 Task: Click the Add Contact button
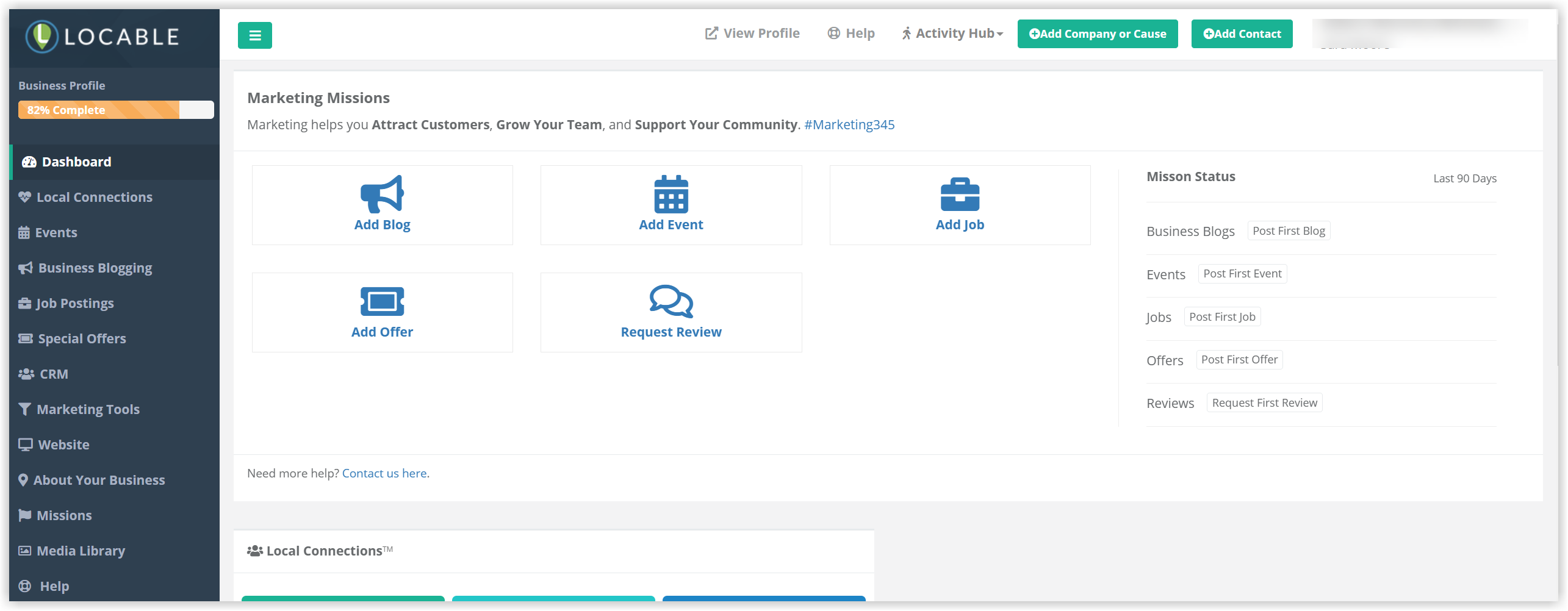1242,34
